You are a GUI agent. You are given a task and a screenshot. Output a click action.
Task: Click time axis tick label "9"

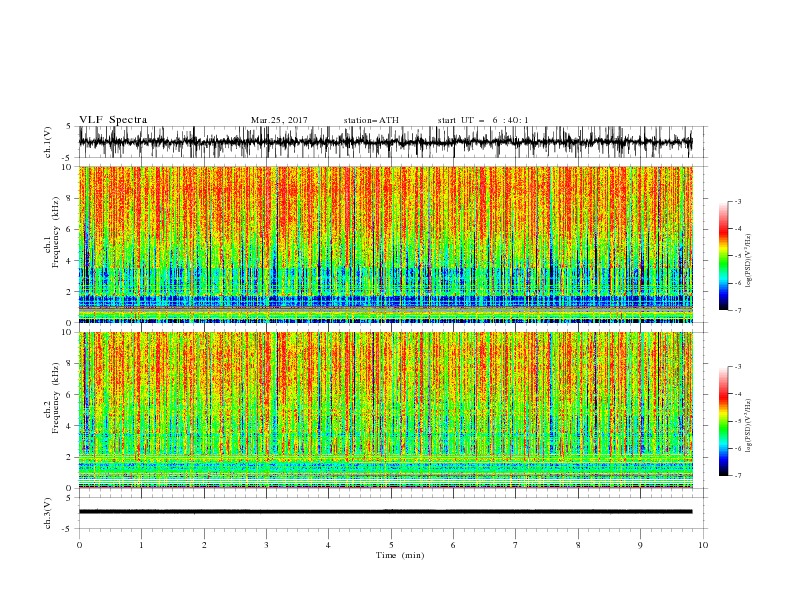(x=640, y=545)
